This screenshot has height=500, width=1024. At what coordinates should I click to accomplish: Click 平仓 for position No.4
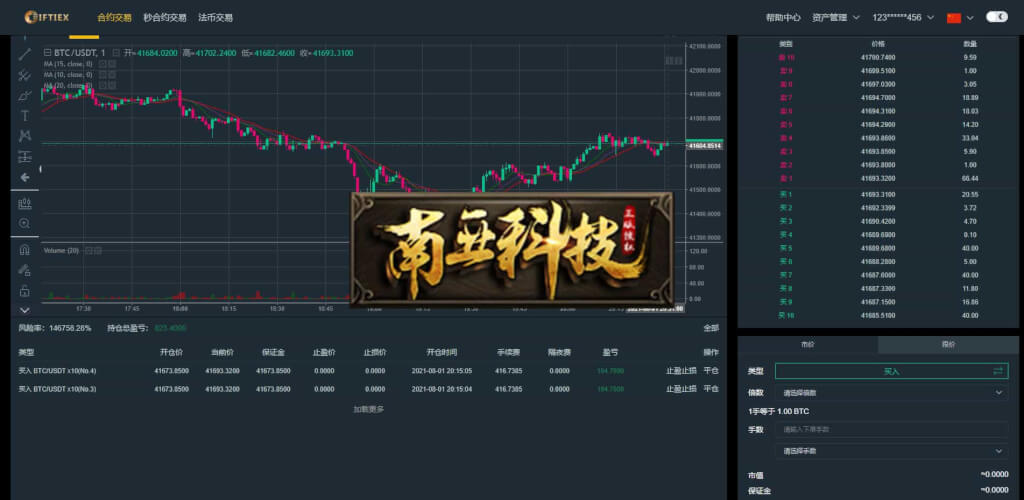[x=711, y=371]
